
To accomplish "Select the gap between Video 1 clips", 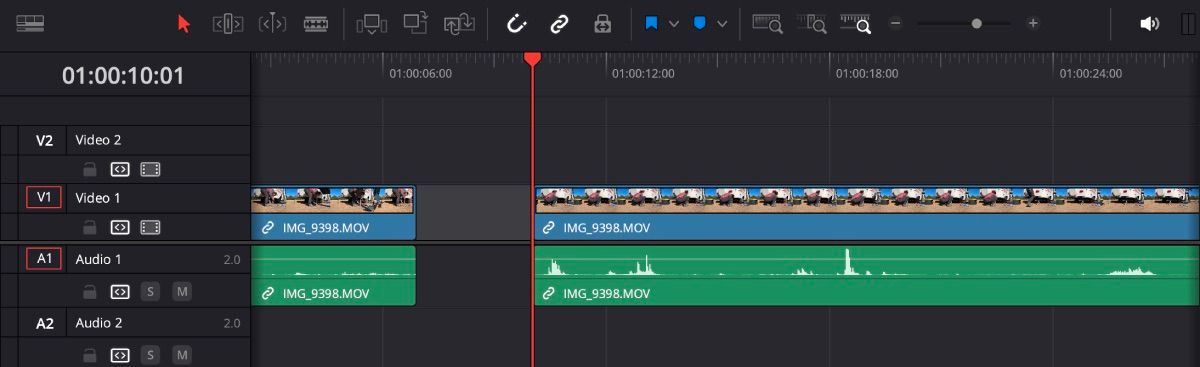I will (x=475, y=213).
